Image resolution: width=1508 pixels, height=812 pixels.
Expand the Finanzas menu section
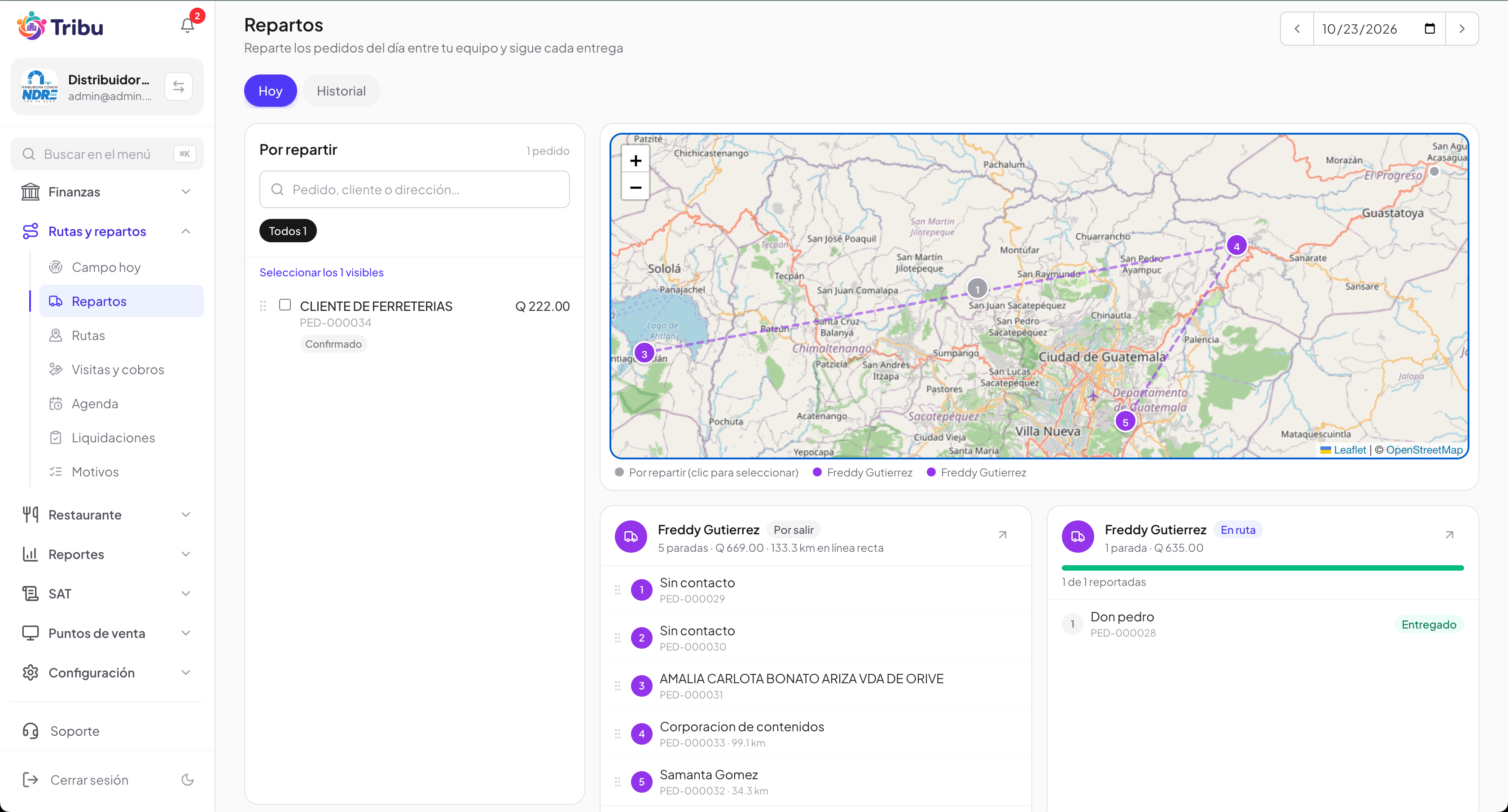pyautogui.click(x=107, y=192)
